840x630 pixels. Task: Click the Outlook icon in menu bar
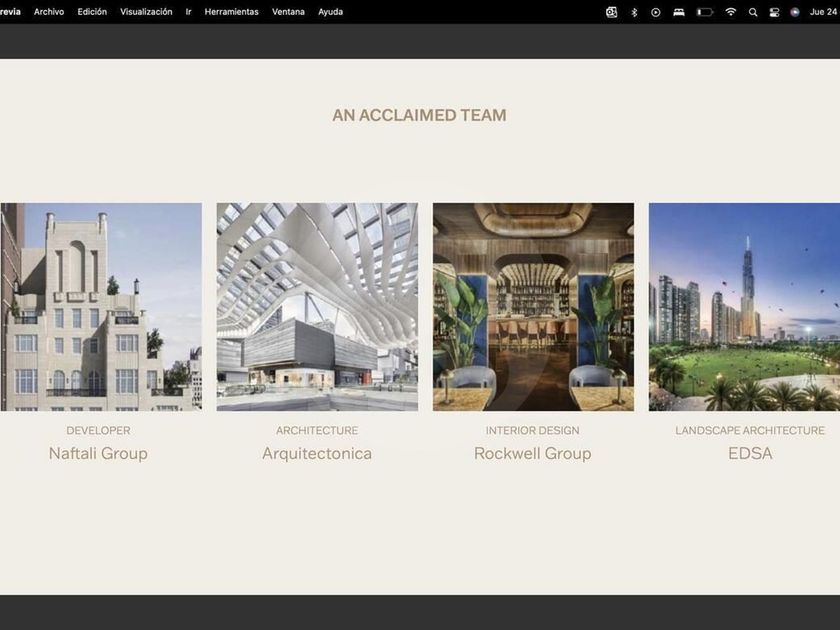point(612,12)
